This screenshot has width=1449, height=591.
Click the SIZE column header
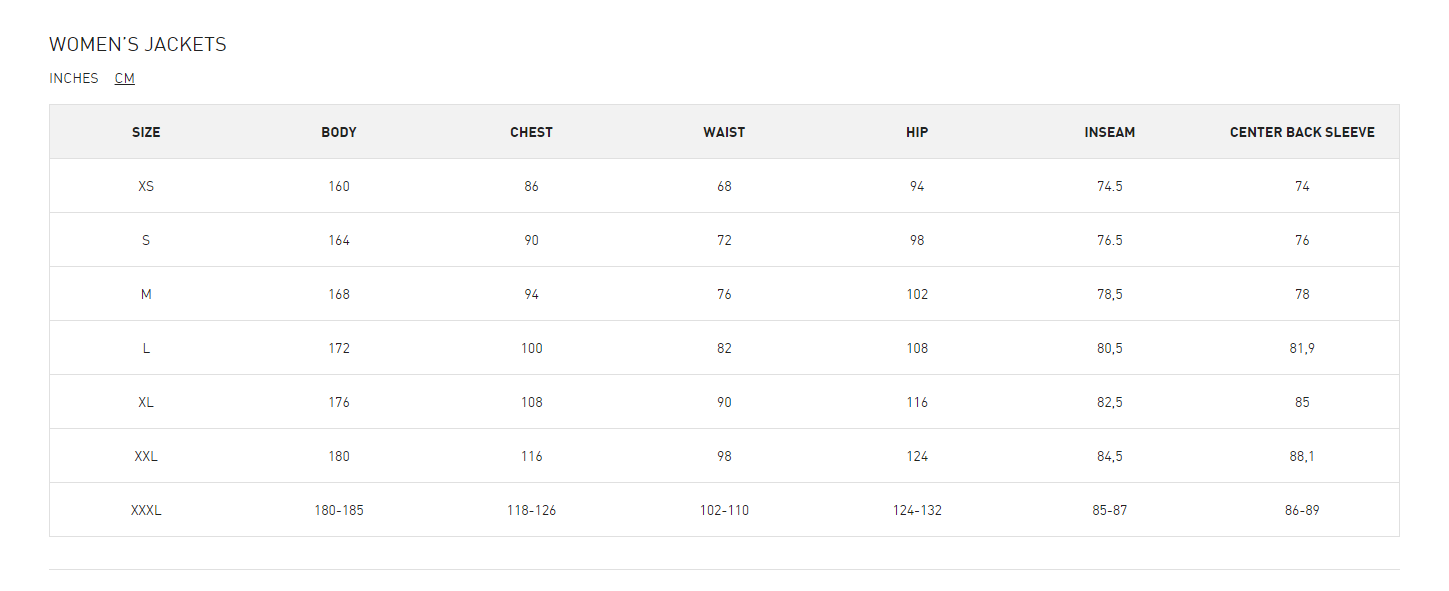pyautogui.click(x=146, y=132)
